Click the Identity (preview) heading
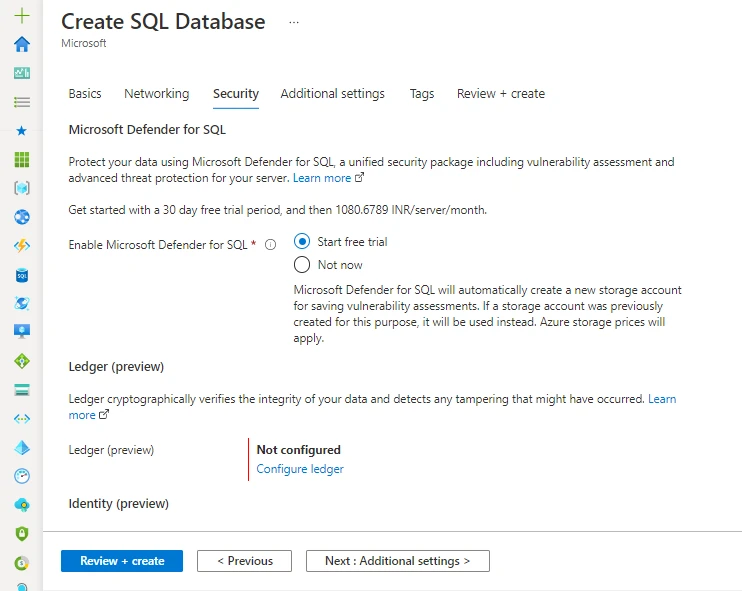This screenshot has width=742, height=591. tap(119, 503)
